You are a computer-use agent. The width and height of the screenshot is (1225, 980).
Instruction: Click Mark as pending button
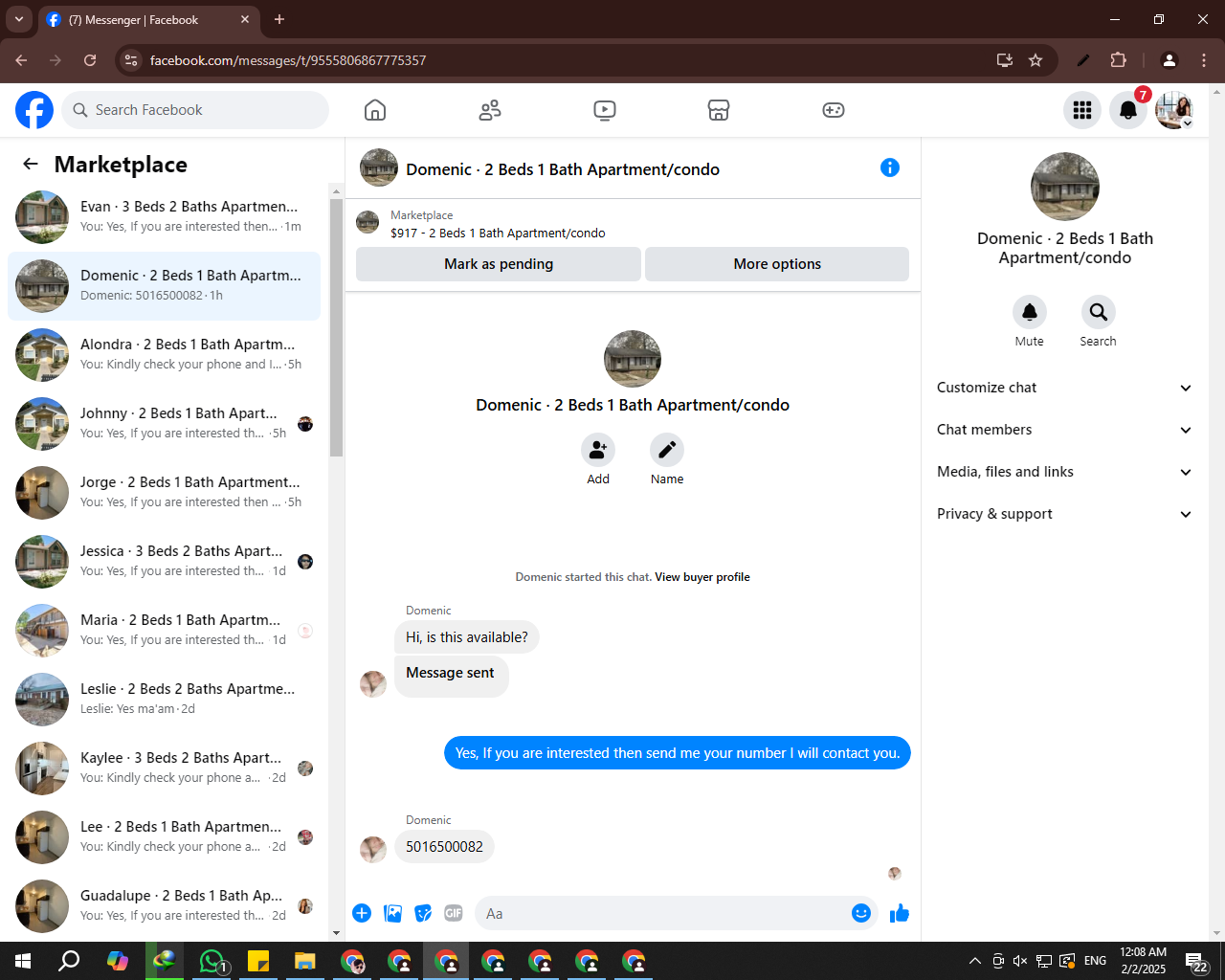(499, 264)
